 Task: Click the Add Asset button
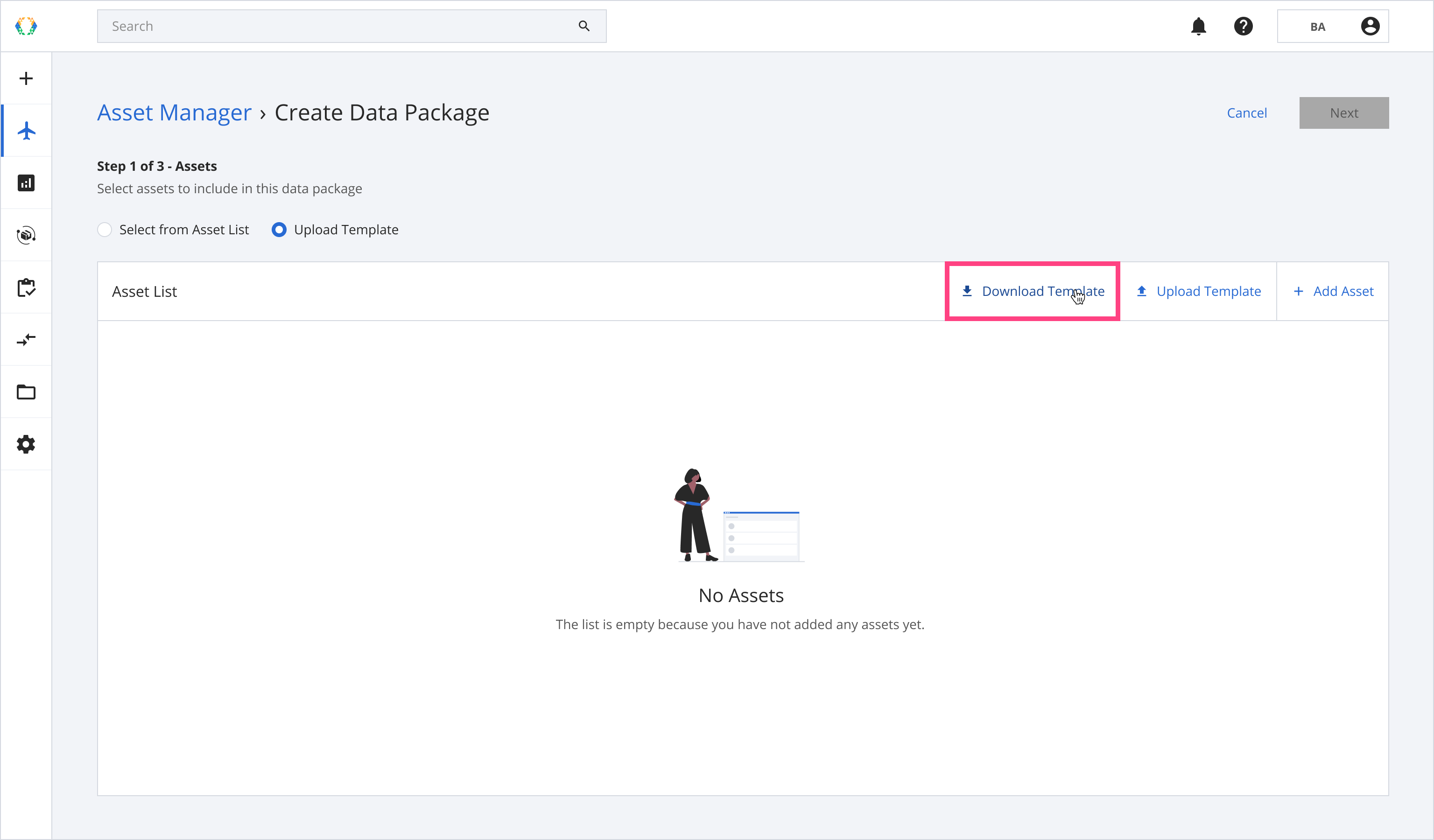pyautogui.click(x=1333, y=292)
